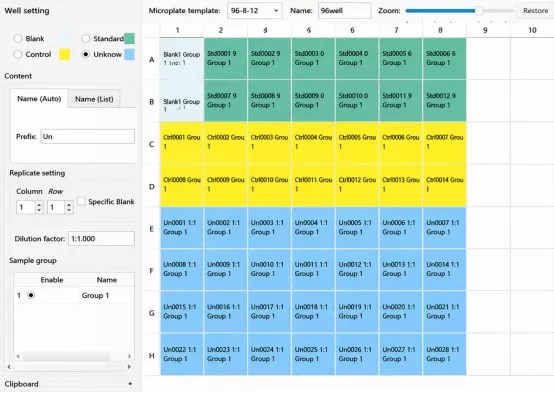Select the Standard well type
This screenshot has width=554, height=393.
click(86, 39)
